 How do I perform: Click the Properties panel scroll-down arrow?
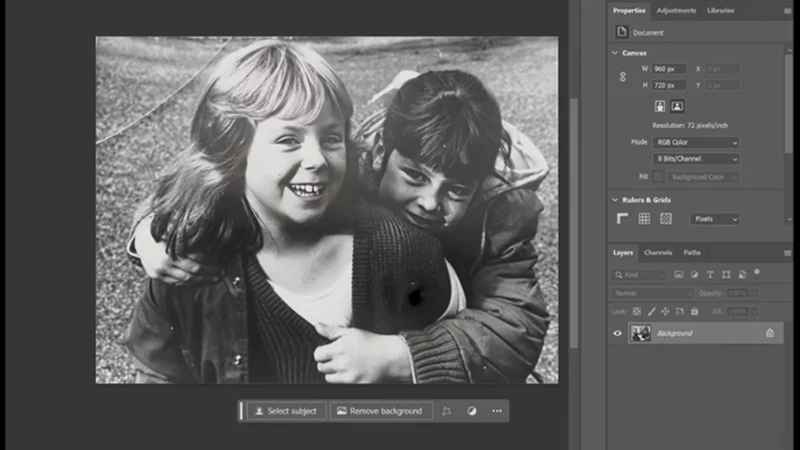click(789, 219)
